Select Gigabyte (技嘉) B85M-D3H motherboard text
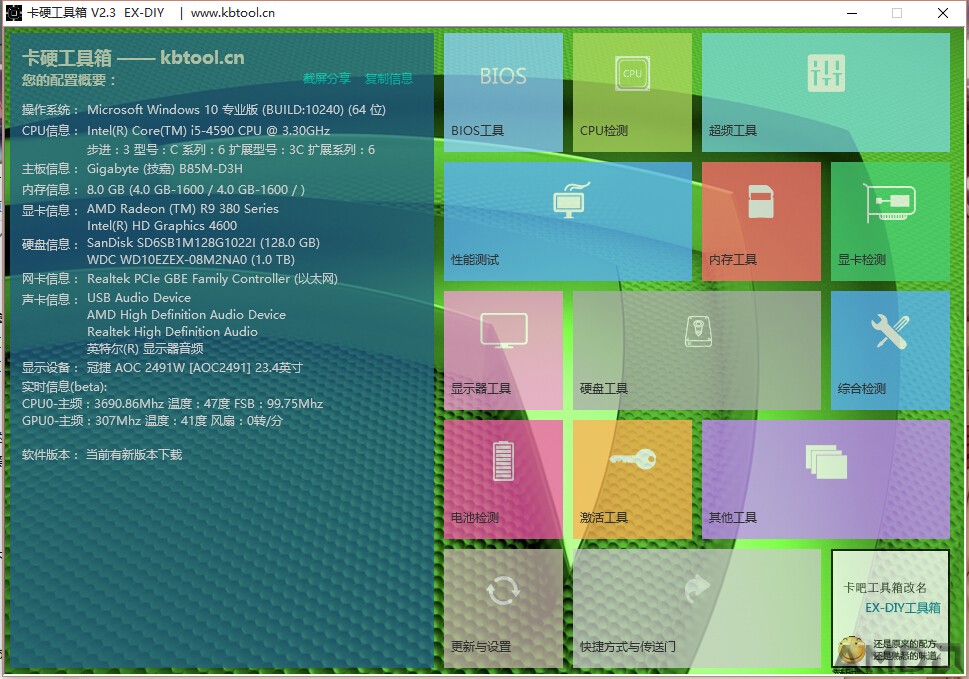This screenshot has width=969, height=679. click(x=164, y=169)
